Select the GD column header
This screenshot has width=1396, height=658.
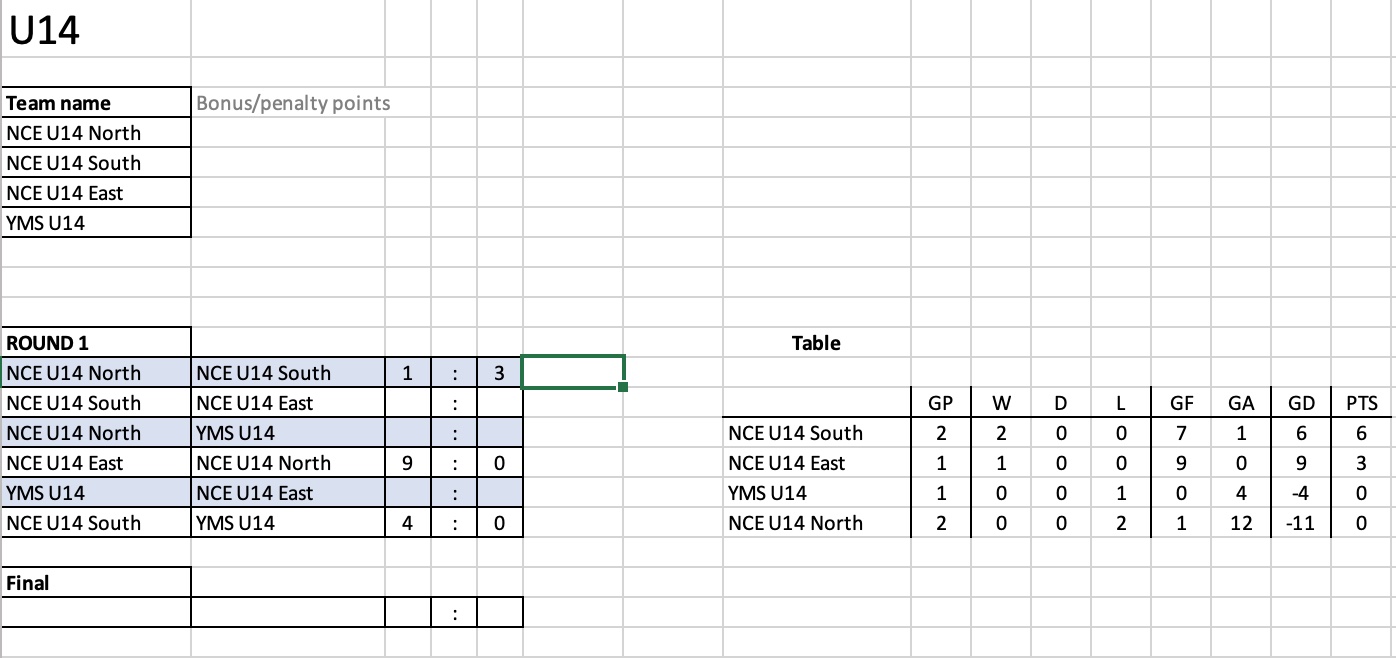tap(1301, 403)
